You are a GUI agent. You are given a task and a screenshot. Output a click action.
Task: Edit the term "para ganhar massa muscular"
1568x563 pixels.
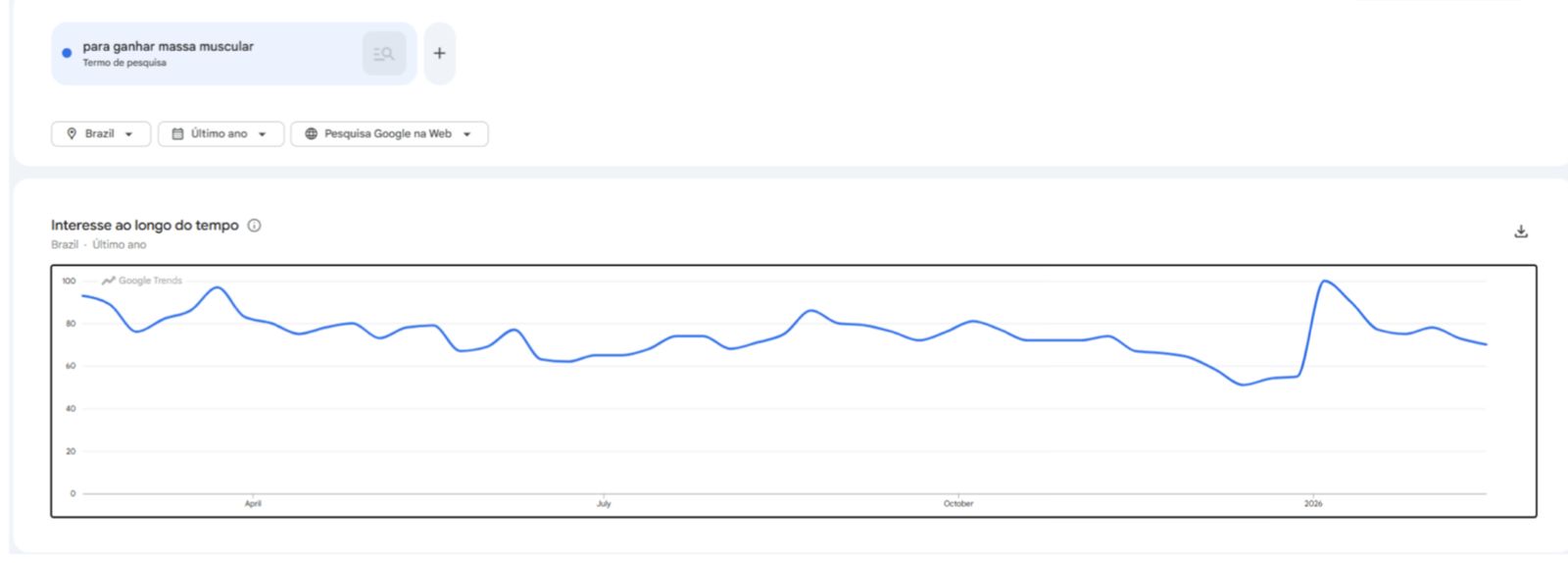[x=168, y=46]
